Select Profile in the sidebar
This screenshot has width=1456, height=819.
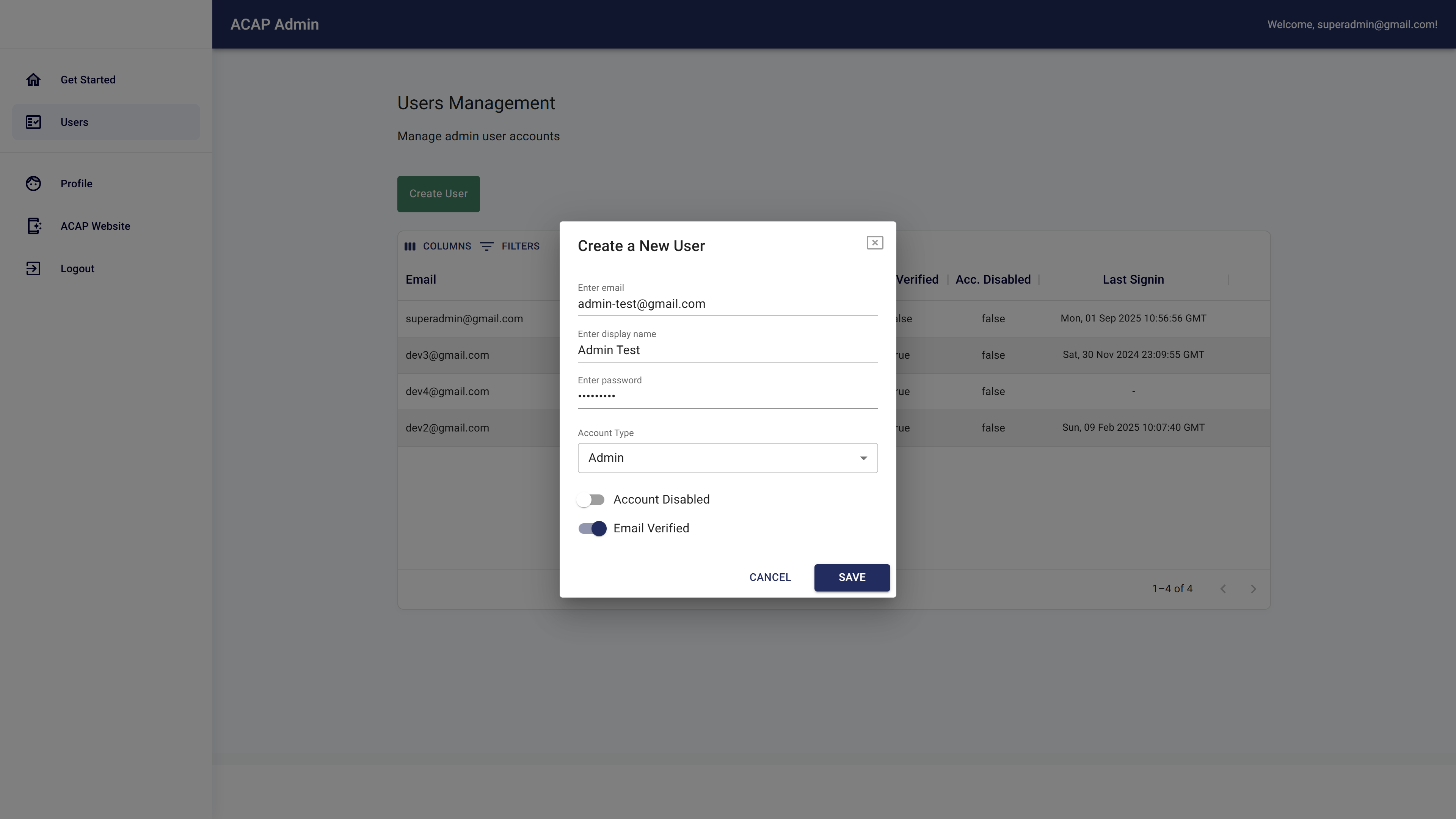(x=76, y=184)
